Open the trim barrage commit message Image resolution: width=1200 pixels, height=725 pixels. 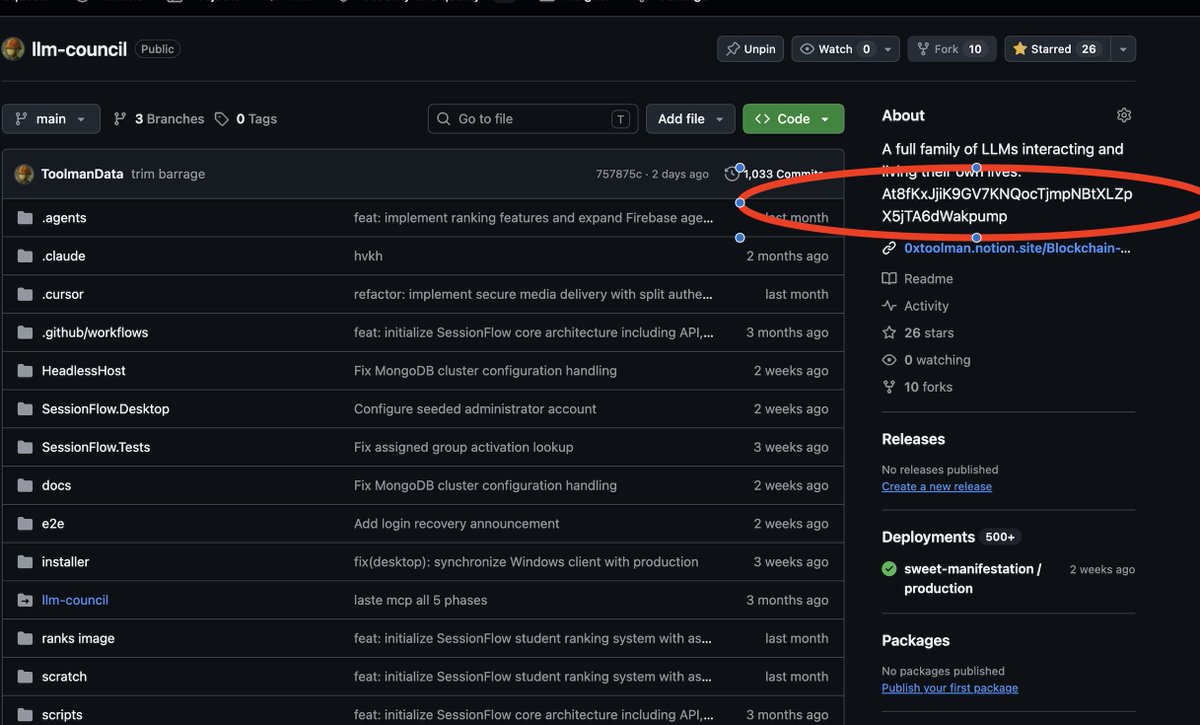[168, 174]
